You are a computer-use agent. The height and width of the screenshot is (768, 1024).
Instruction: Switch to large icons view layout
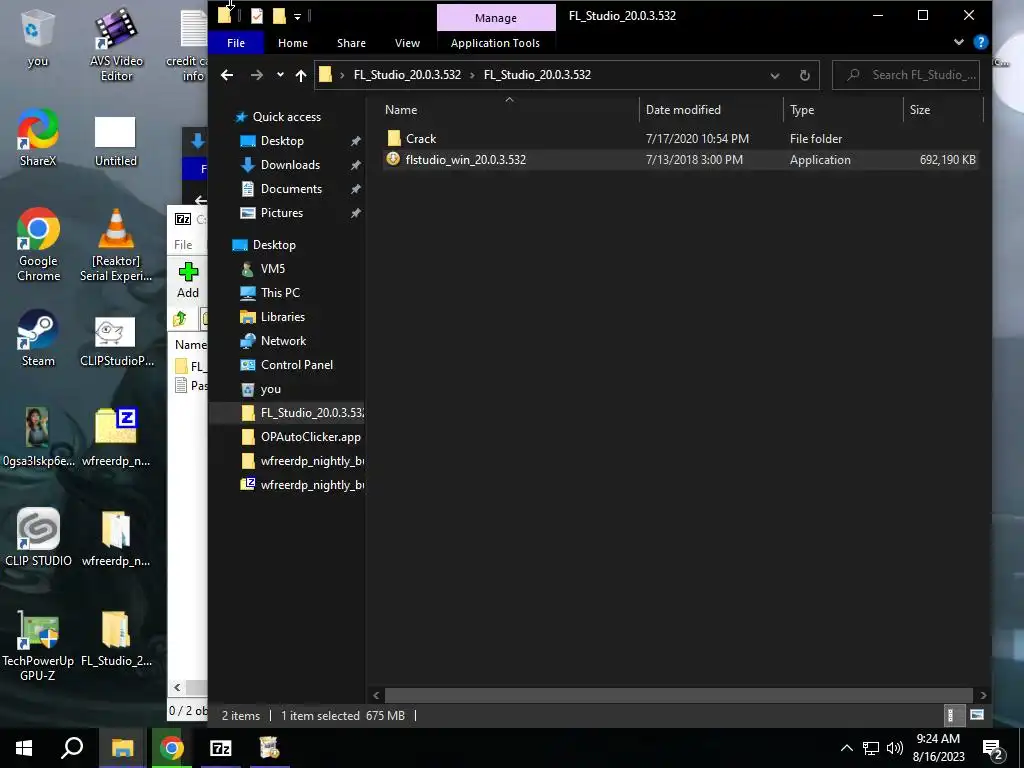976,715
